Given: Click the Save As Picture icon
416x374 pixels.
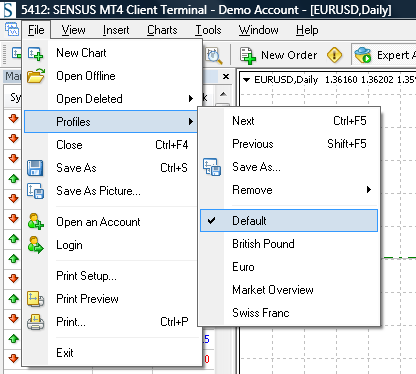Looking at the screenshot, I should [x=35, y=191].
